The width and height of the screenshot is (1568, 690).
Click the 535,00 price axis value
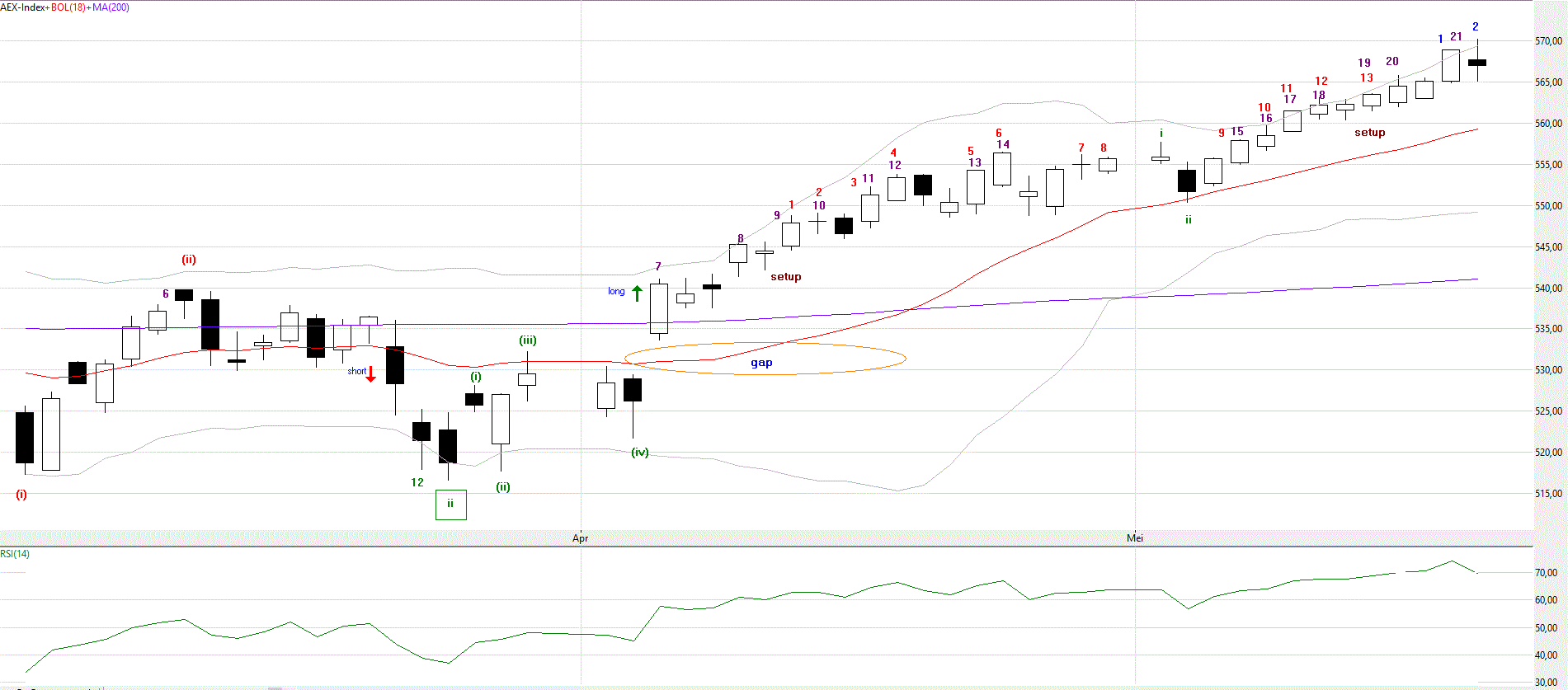pyautogui.click(x=1548, y=329)
